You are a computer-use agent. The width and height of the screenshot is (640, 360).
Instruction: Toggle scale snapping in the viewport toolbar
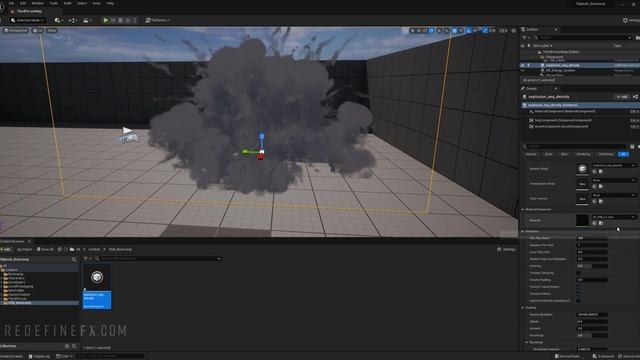click(x=485, y=31)
